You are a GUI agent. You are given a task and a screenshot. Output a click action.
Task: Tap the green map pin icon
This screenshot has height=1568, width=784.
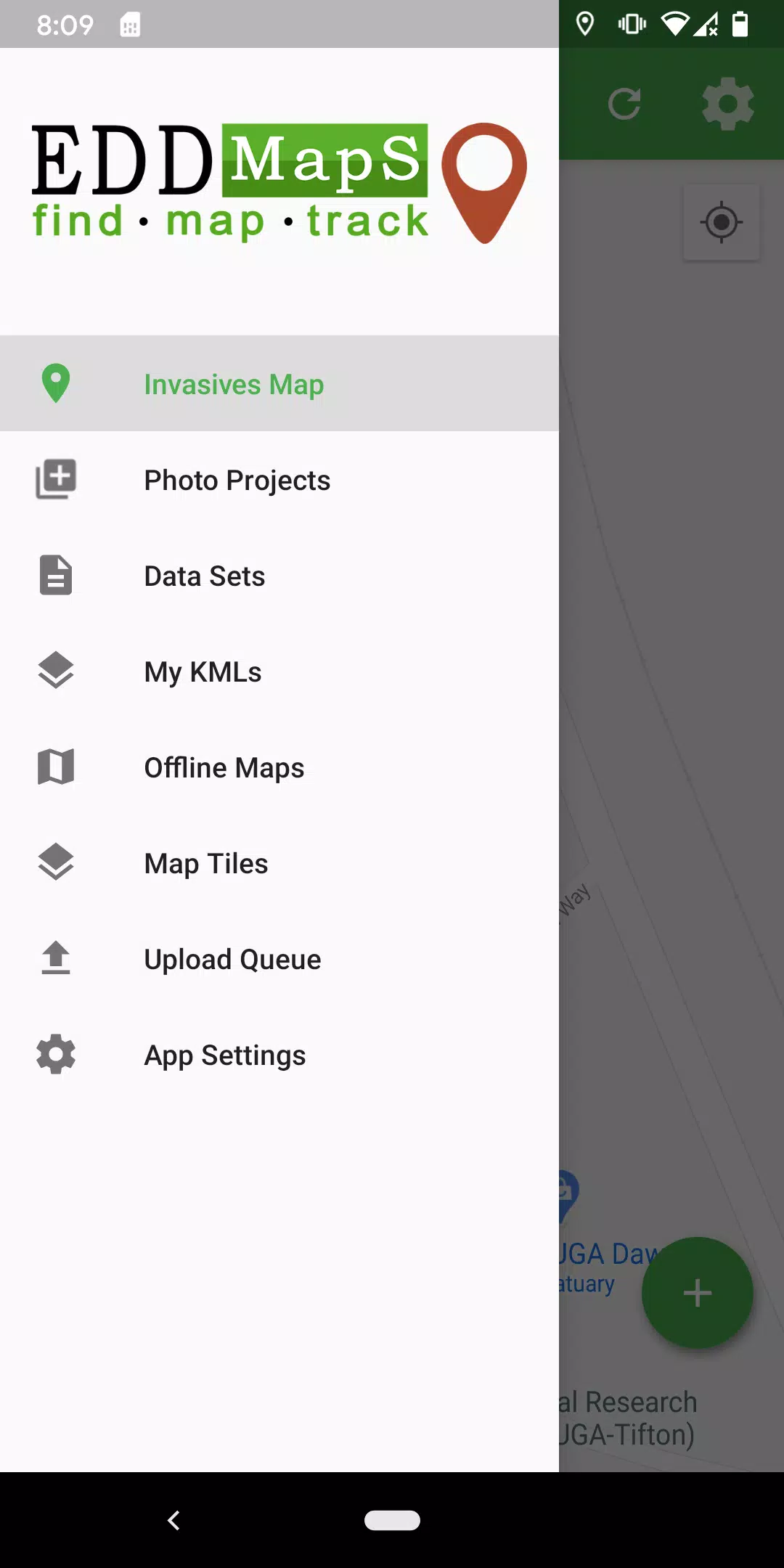coord(56,383)
